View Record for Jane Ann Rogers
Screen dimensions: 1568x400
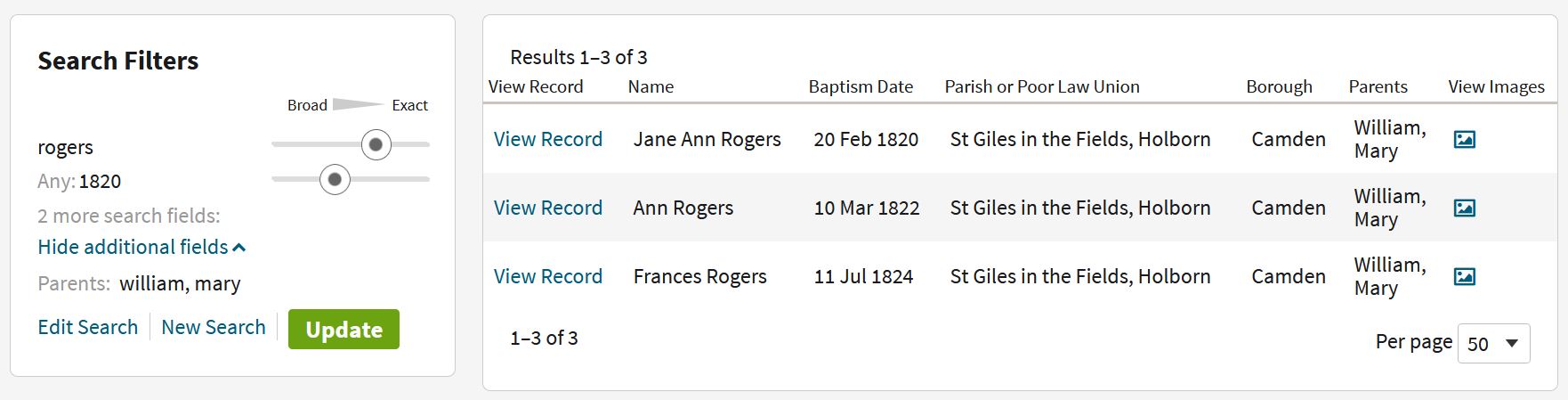click(x=547, y=140)
